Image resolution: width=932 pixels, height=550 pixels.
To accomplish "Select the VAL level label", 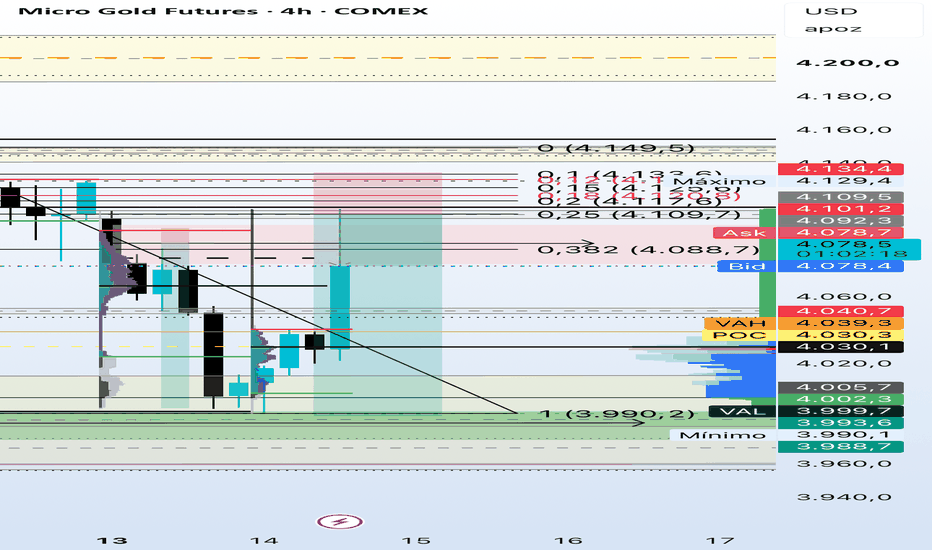I will pyautogui.click(x=742, y=411).
